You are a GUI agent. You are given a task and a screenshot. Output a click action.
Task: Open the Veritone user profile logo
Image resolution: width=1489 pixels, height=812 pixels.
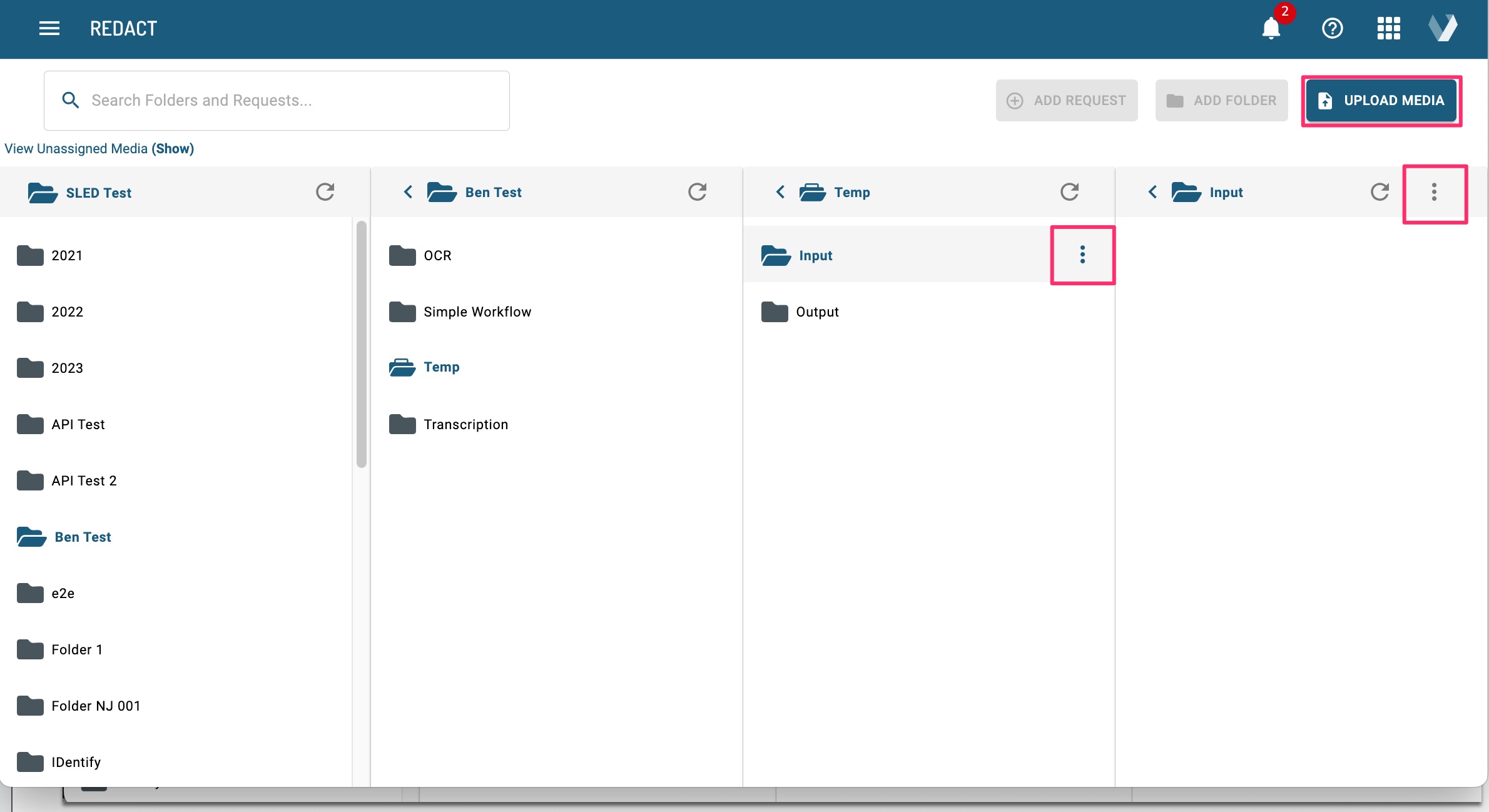coord(1443,28)
